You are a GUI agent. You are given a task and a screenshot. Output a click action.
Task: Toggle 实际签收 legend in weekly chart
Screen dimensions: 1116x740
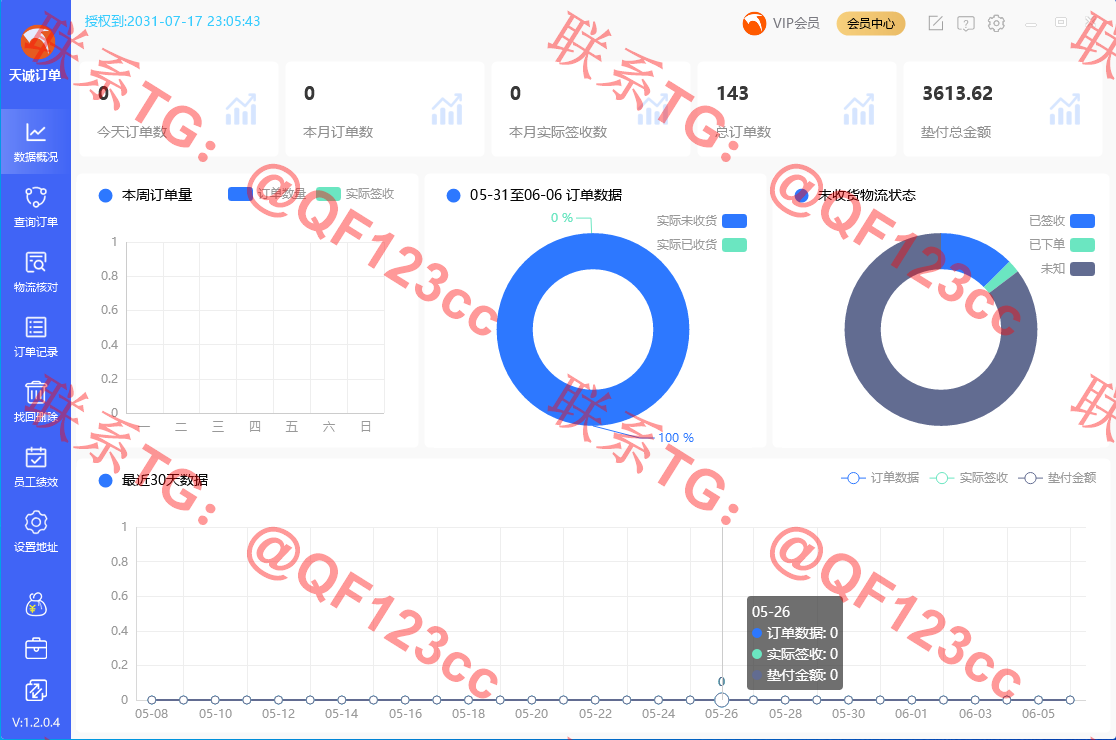pos(355,194)
